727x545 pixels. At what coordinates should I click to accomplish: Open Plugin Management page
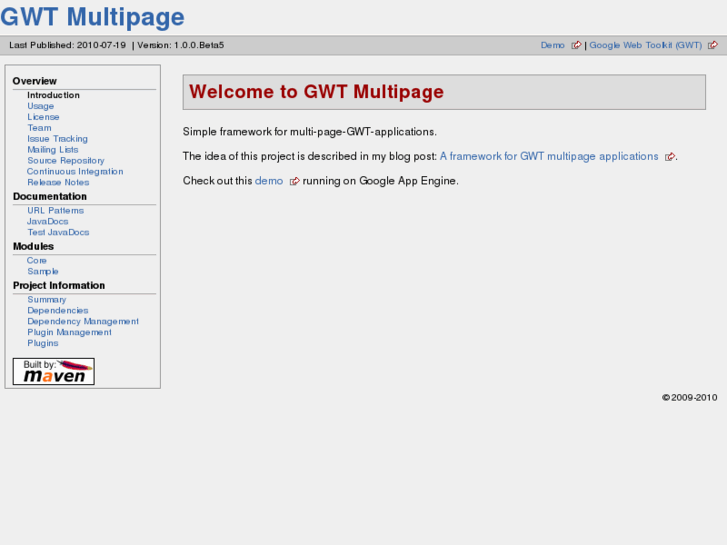coord(70,332)
